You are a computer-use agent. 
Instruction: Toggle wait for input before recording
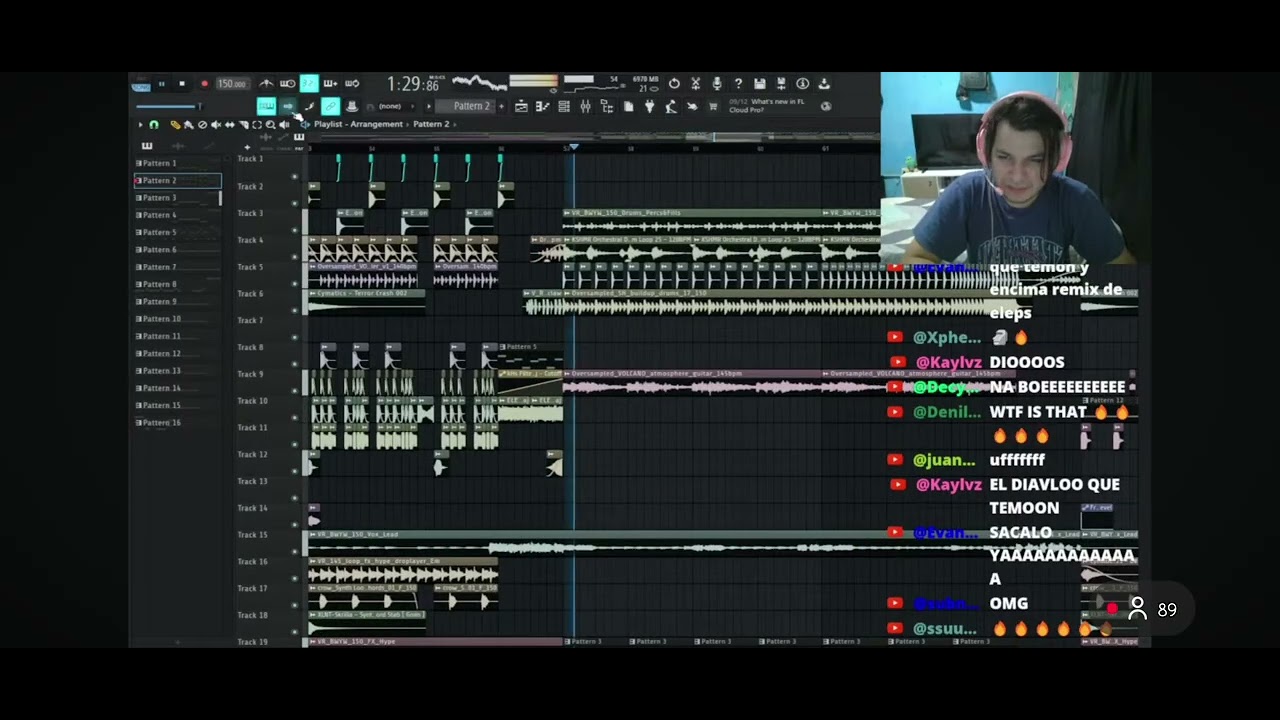[287, 84]
